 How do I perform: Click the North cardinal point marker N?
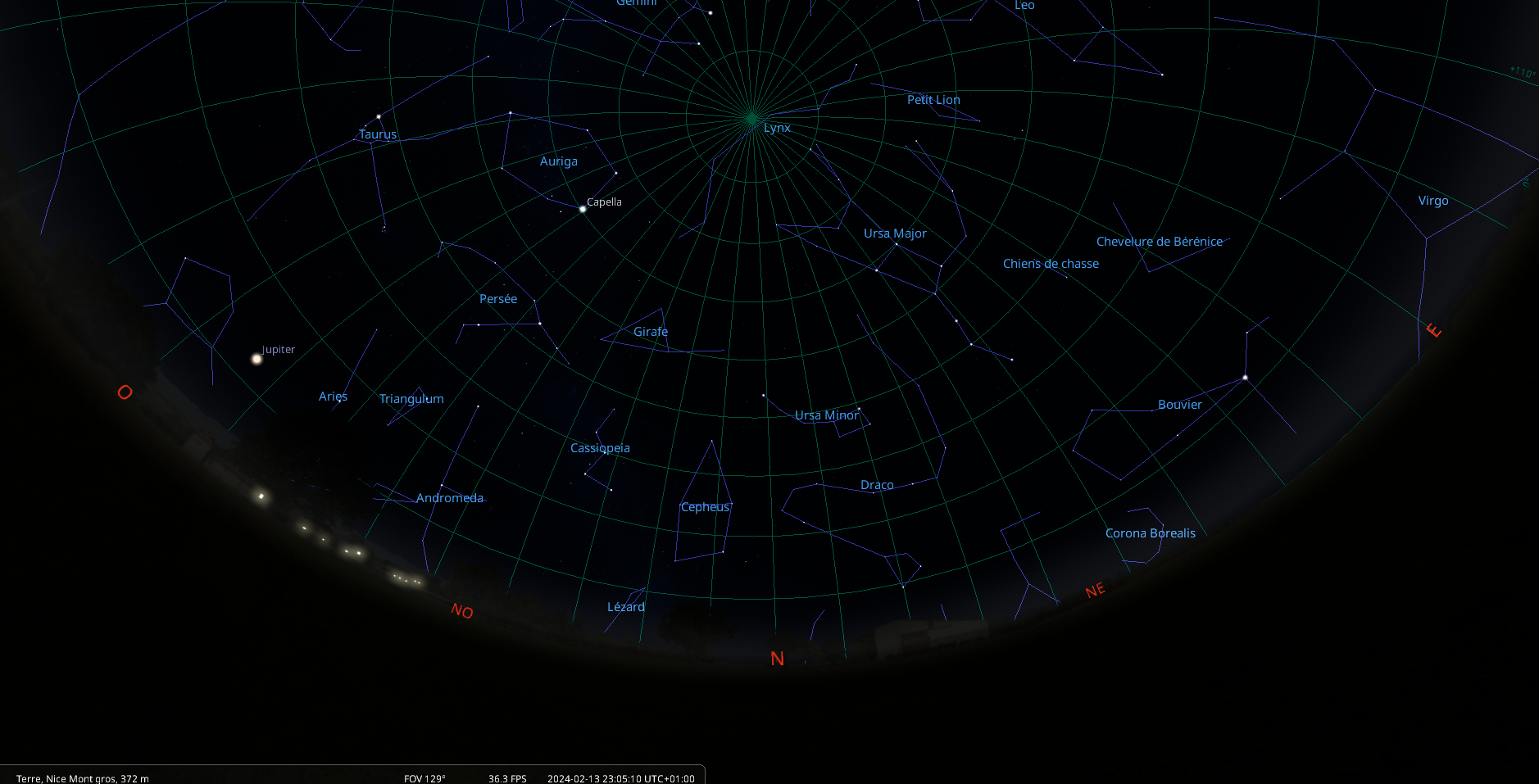[x=777, y=659]
